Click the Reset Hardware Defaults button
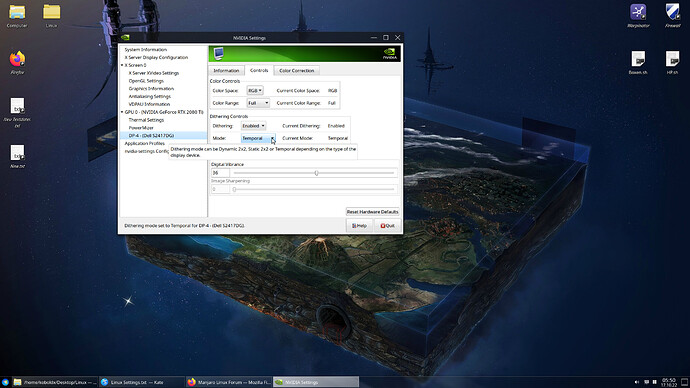Viewport: 690px width, 388px height. pyautogui.click(x=372, y=212)
